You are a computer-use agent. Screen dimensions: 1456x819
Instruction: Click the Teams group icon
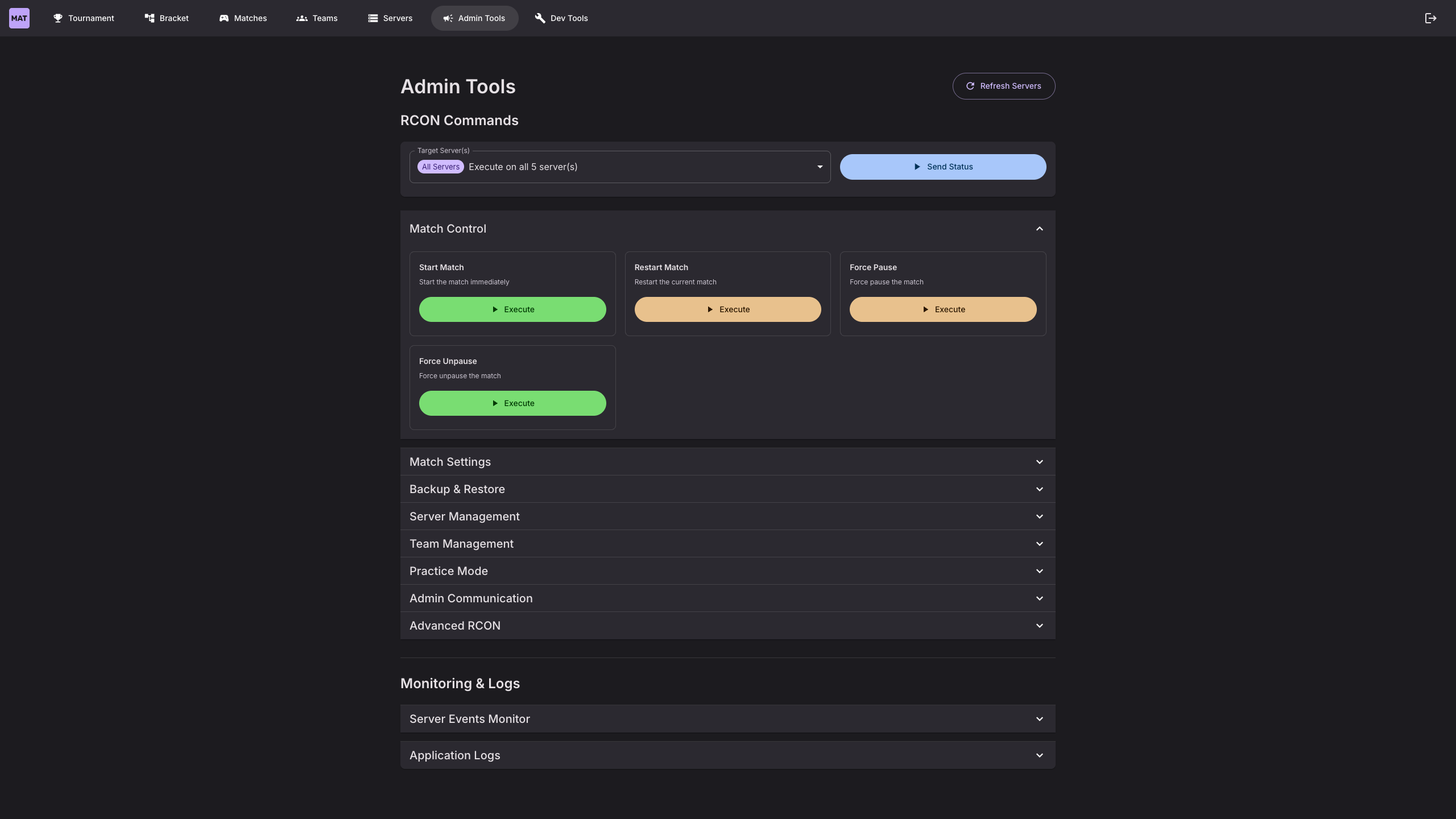click(302, 18)
